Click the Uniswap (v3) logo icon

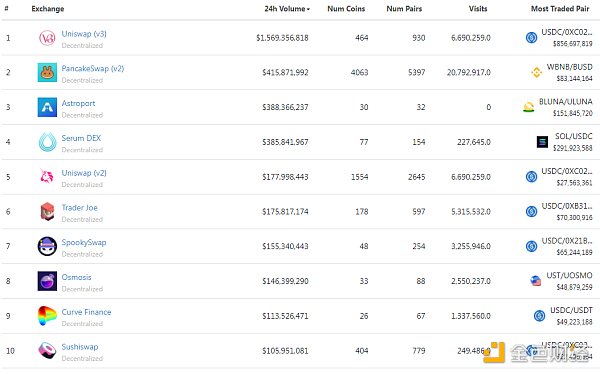[47, 38]
